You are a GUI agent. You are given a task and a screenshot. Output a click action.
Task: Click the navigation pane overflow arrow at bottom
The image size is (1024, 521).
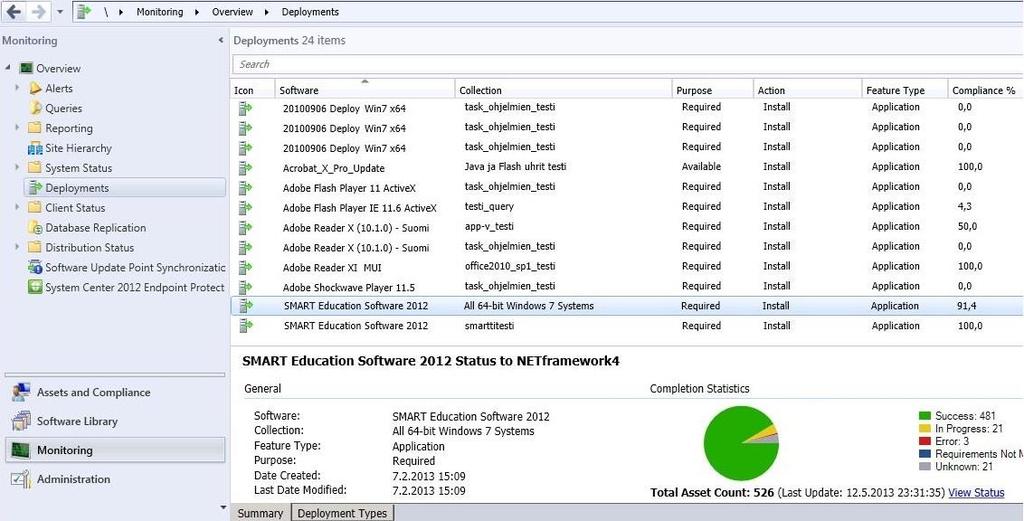tap(225, 507)
